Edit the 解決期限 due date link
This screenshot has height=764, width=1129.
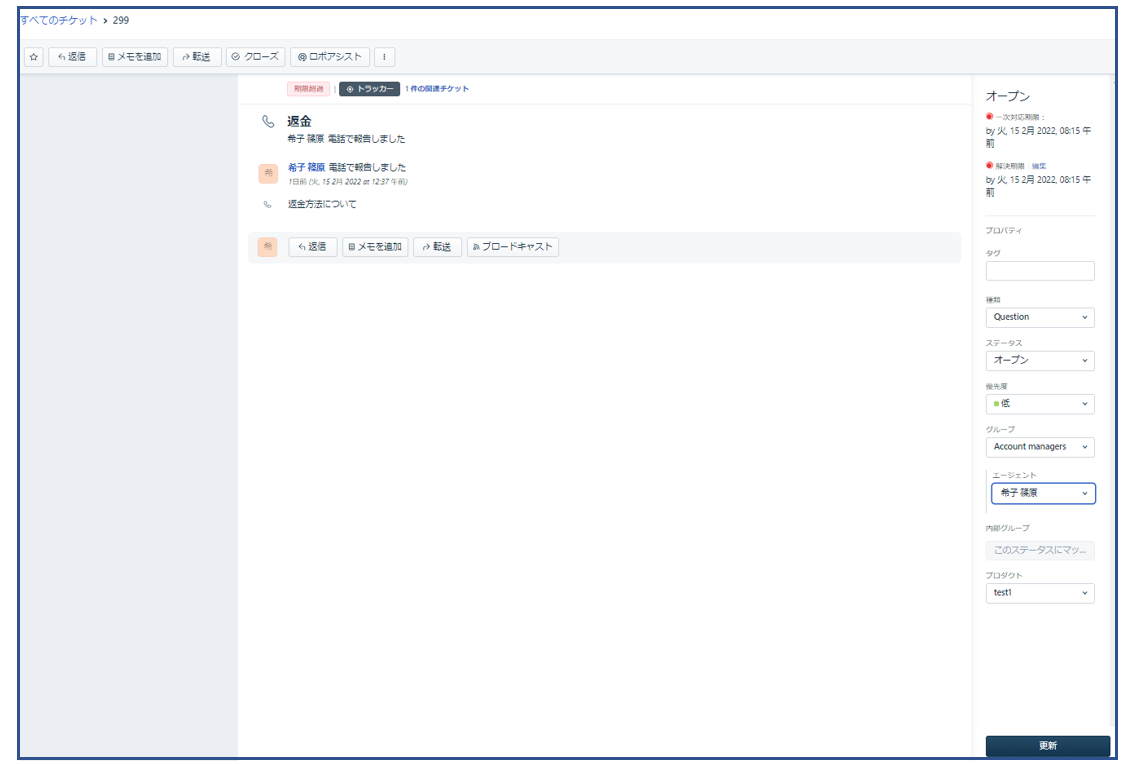coord(1038,166)
